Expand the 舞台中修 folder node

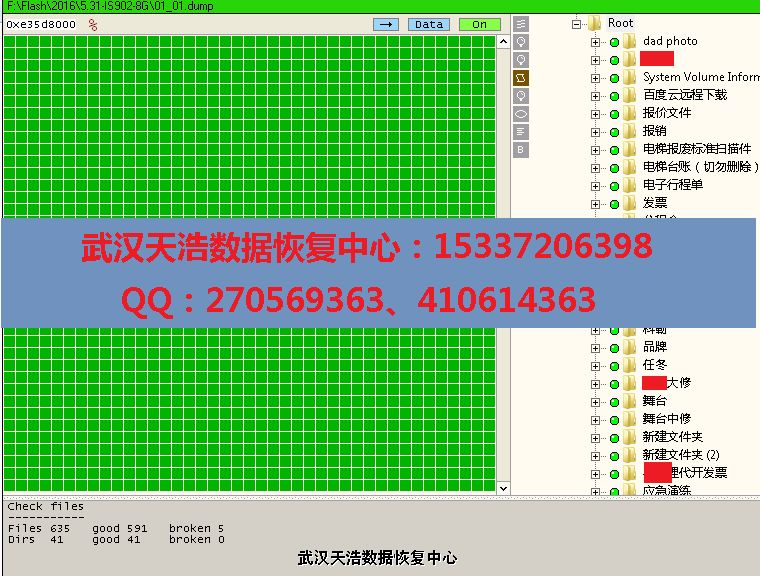(596, 419)
